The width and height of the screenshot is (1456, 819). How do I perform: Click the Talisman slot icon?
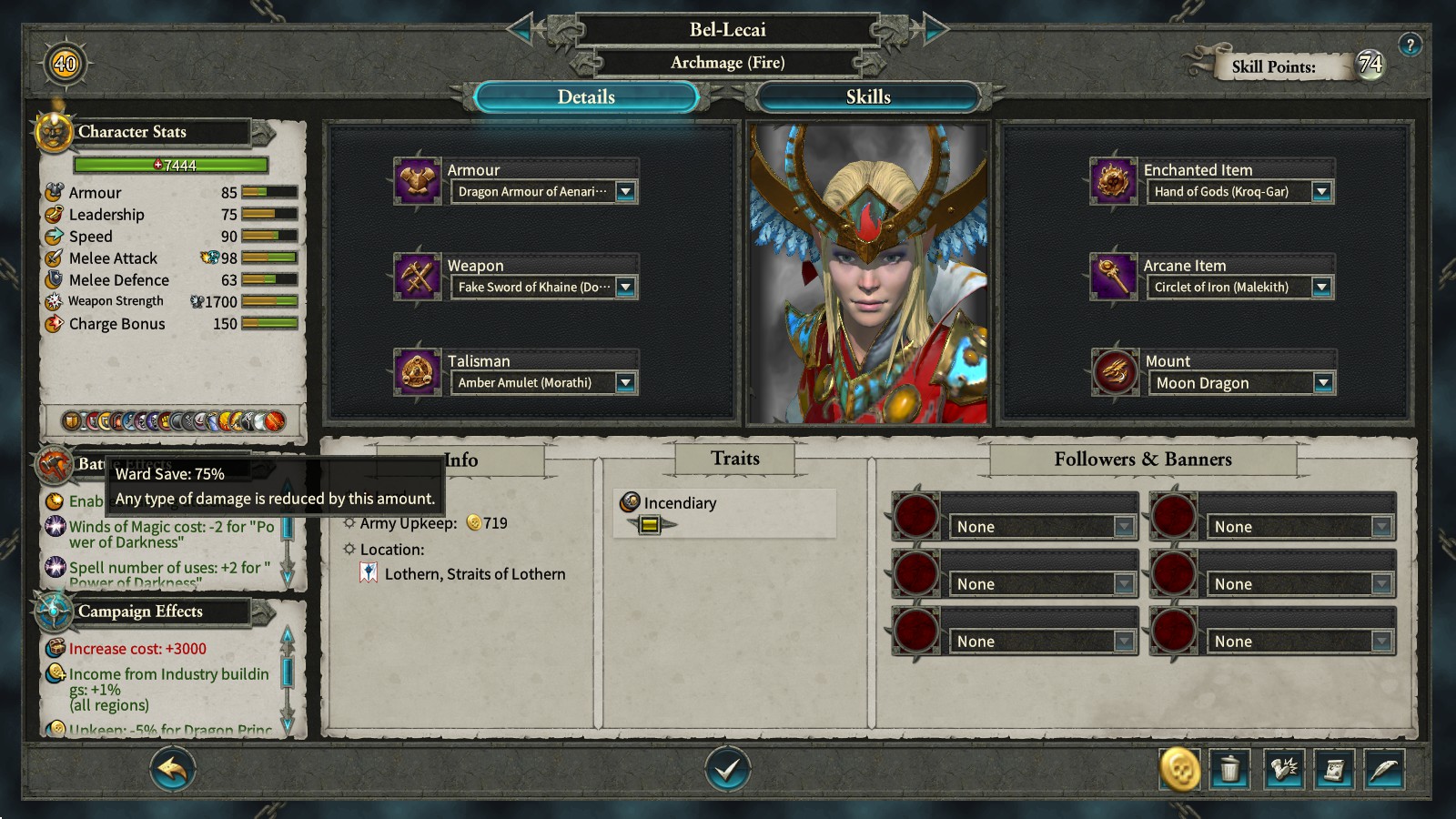pyautogui.click(x=418, y=371)
